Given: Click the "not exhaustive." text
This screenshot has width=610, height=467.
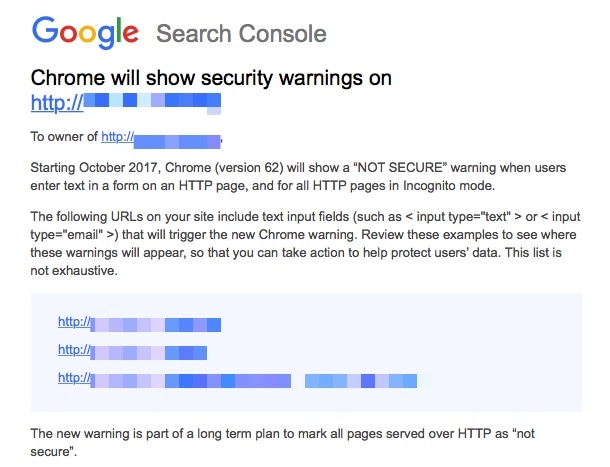Looking at the screenshot, I should (x=74, y=270).
